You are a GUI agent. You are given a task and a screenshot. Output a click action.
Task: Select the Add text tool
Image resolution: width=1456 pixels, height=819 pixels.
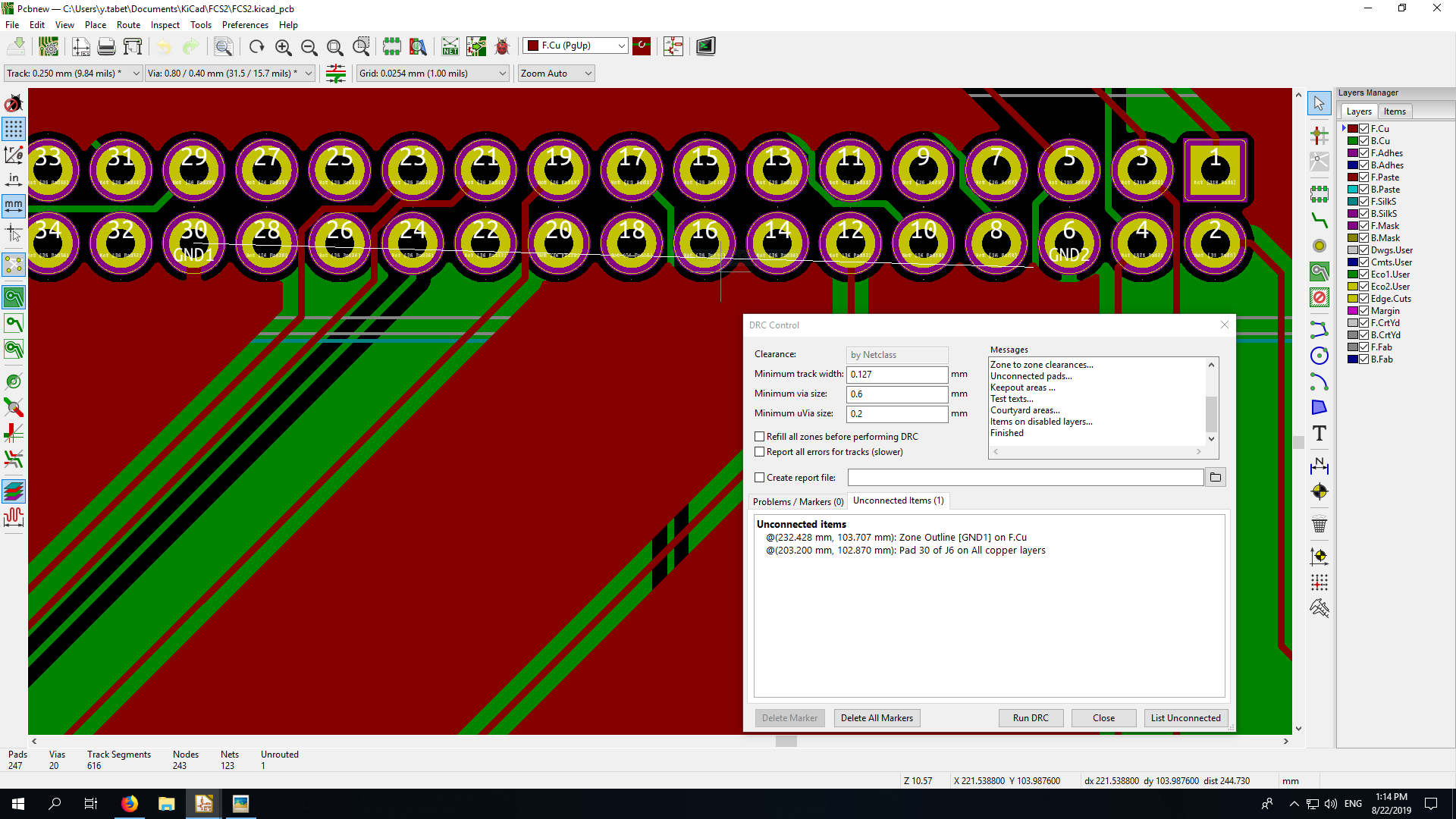coord(1319,433)
